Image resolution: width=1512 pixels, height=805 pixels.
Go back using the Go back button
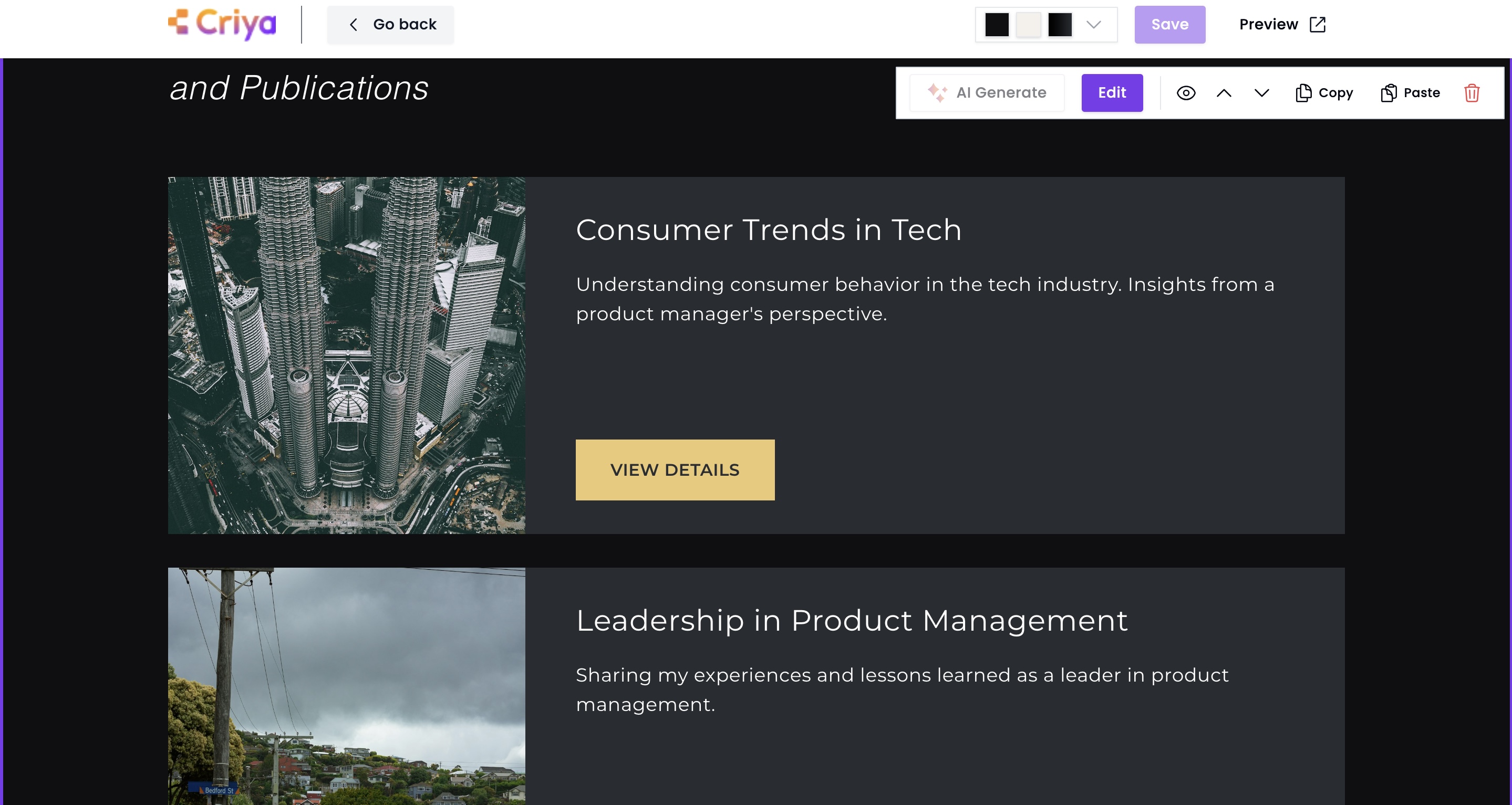tap(390, 25)
